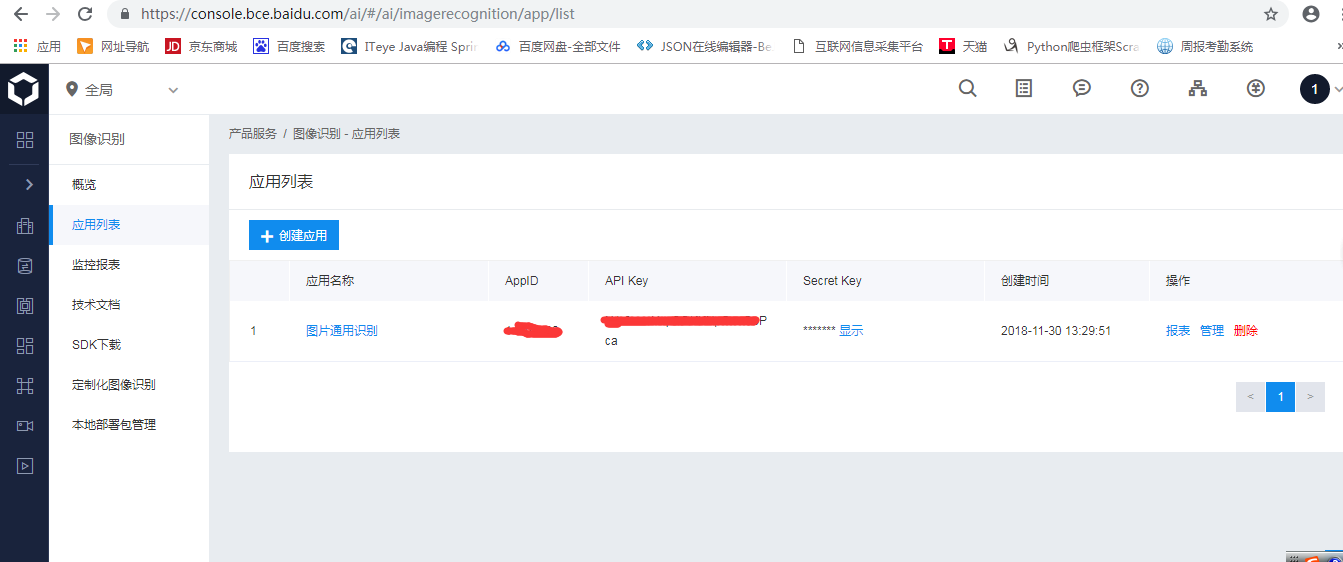Click the browser forward arrow
1343x562 pixels.
pos(53,14)
